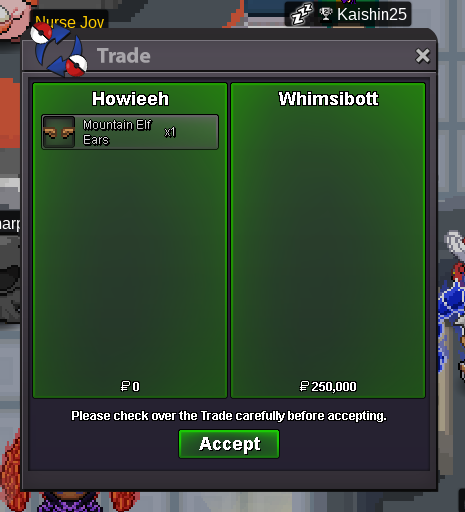Click the x1 quantity of Mountain Elf Ears

[x=170, y=132]
